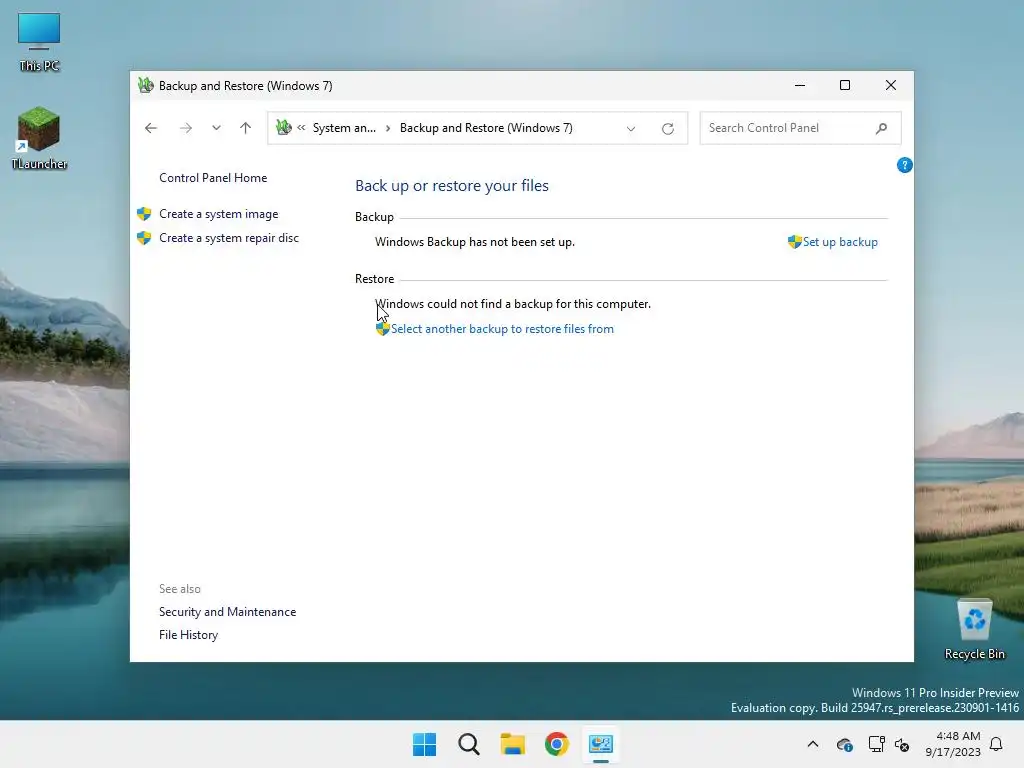Click System an... breadcrumb in address bar

pyautogui.click(x=344, y=128)
